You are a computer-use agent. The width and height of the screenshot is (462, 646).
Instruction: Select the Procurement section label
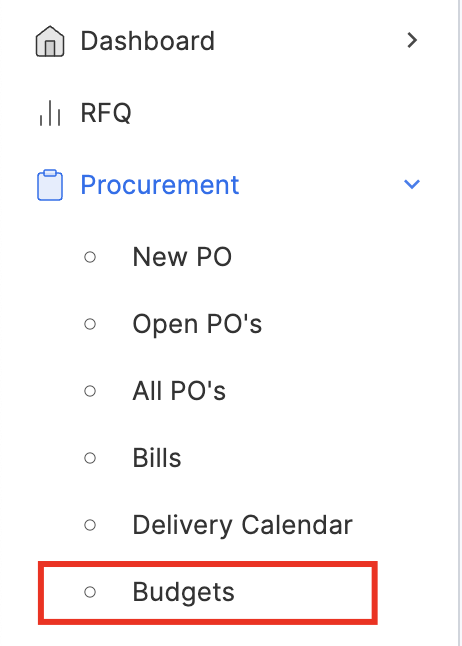pos(160,185)
